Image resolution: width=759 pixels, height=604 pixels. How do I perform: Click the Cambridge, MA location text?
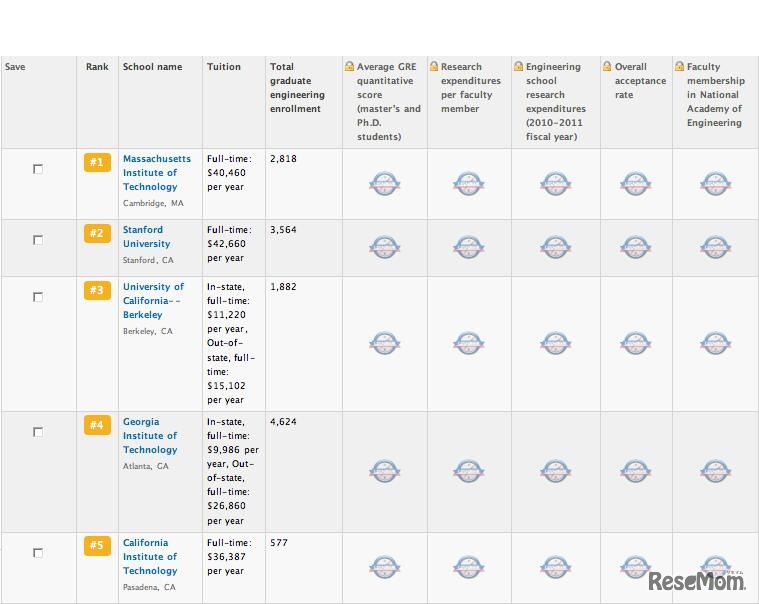153,203
